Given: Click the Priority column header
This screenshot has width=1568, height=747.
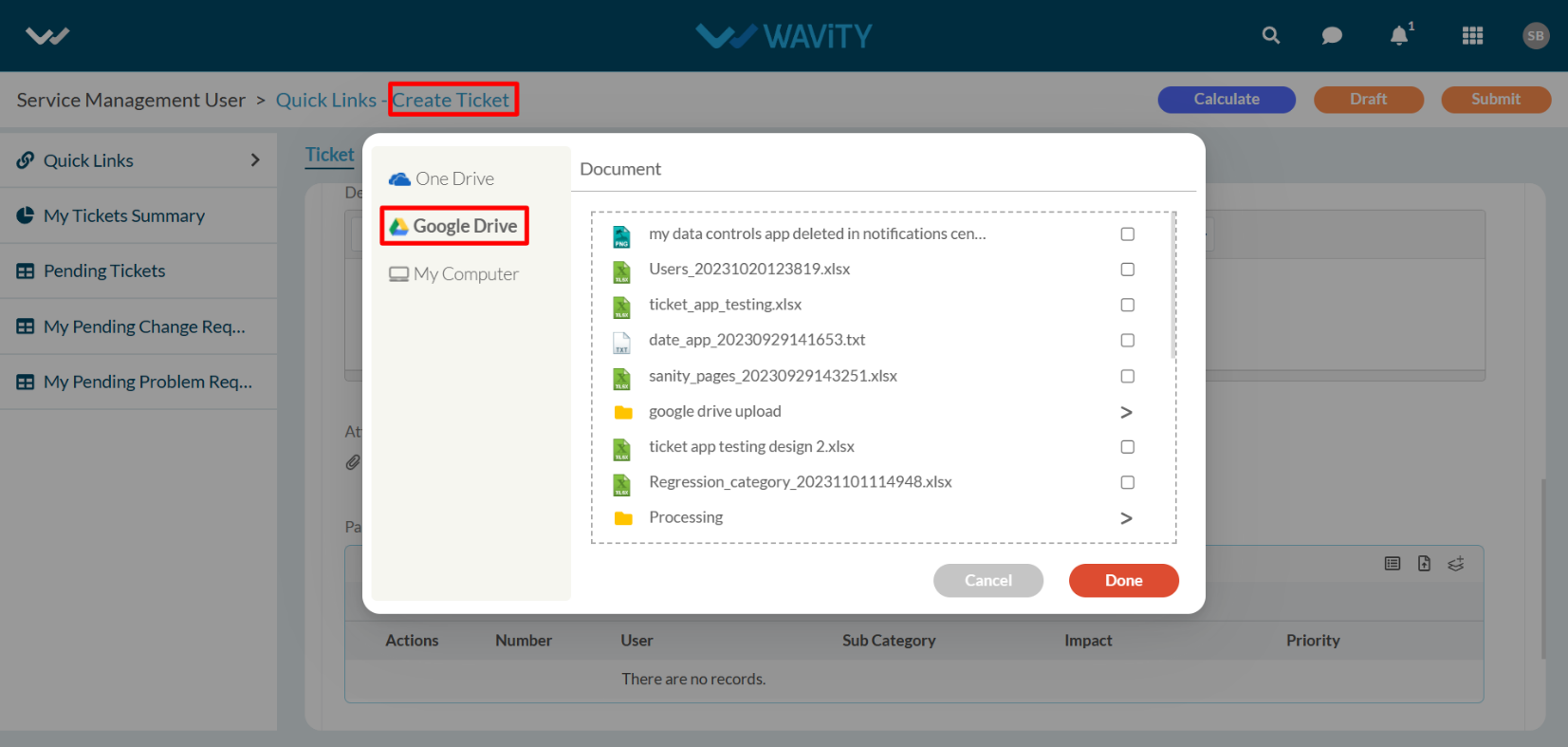Looking at the screenshot, I should pos(1313,641).
